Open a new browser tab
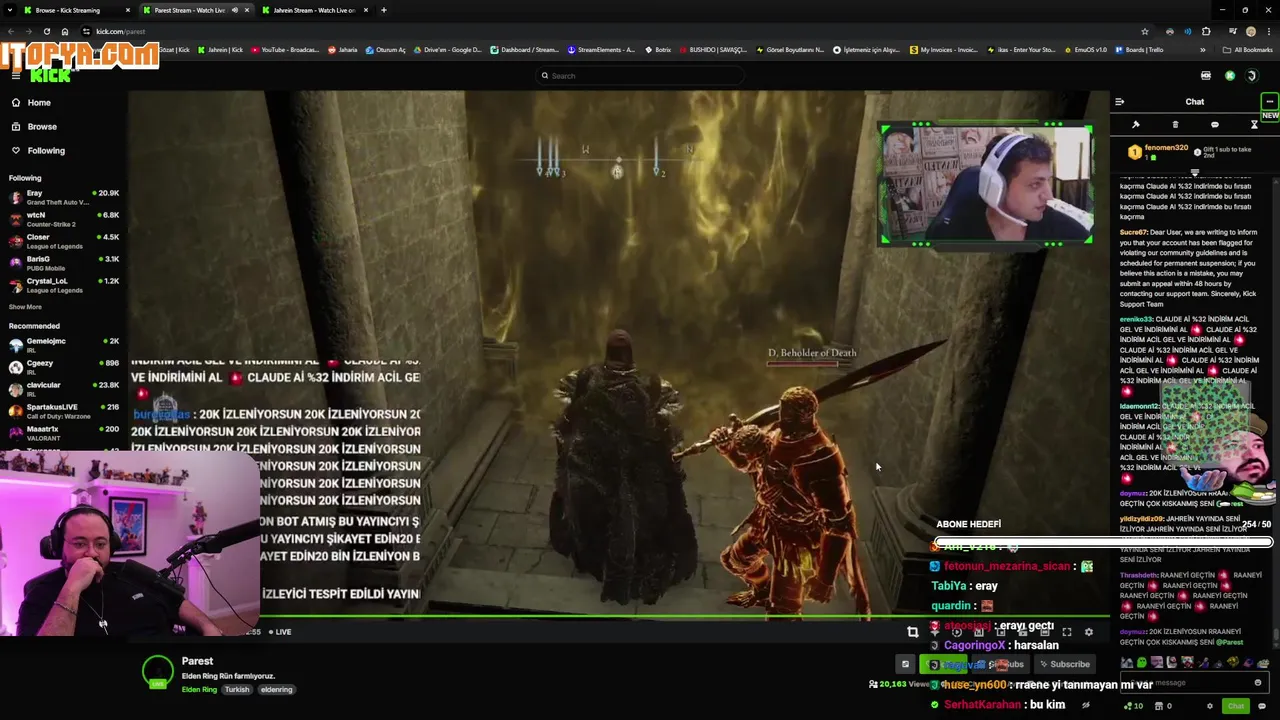This screenshot has height=720, width=1280. coord(384,10)
